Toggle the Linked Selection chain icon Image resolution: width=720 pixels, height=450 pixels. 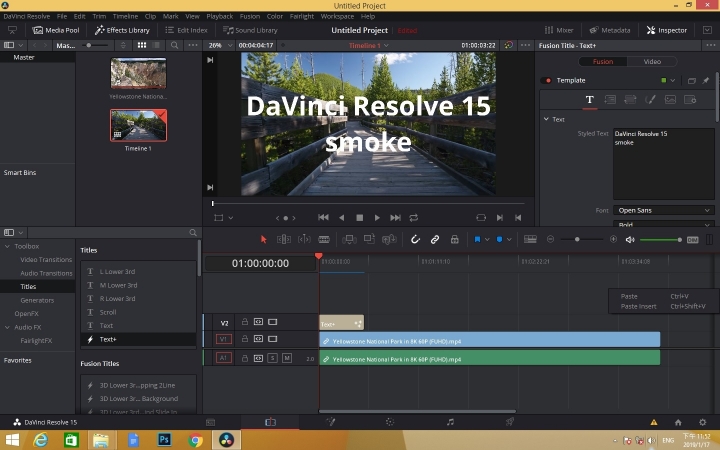(x=434, y=239)
